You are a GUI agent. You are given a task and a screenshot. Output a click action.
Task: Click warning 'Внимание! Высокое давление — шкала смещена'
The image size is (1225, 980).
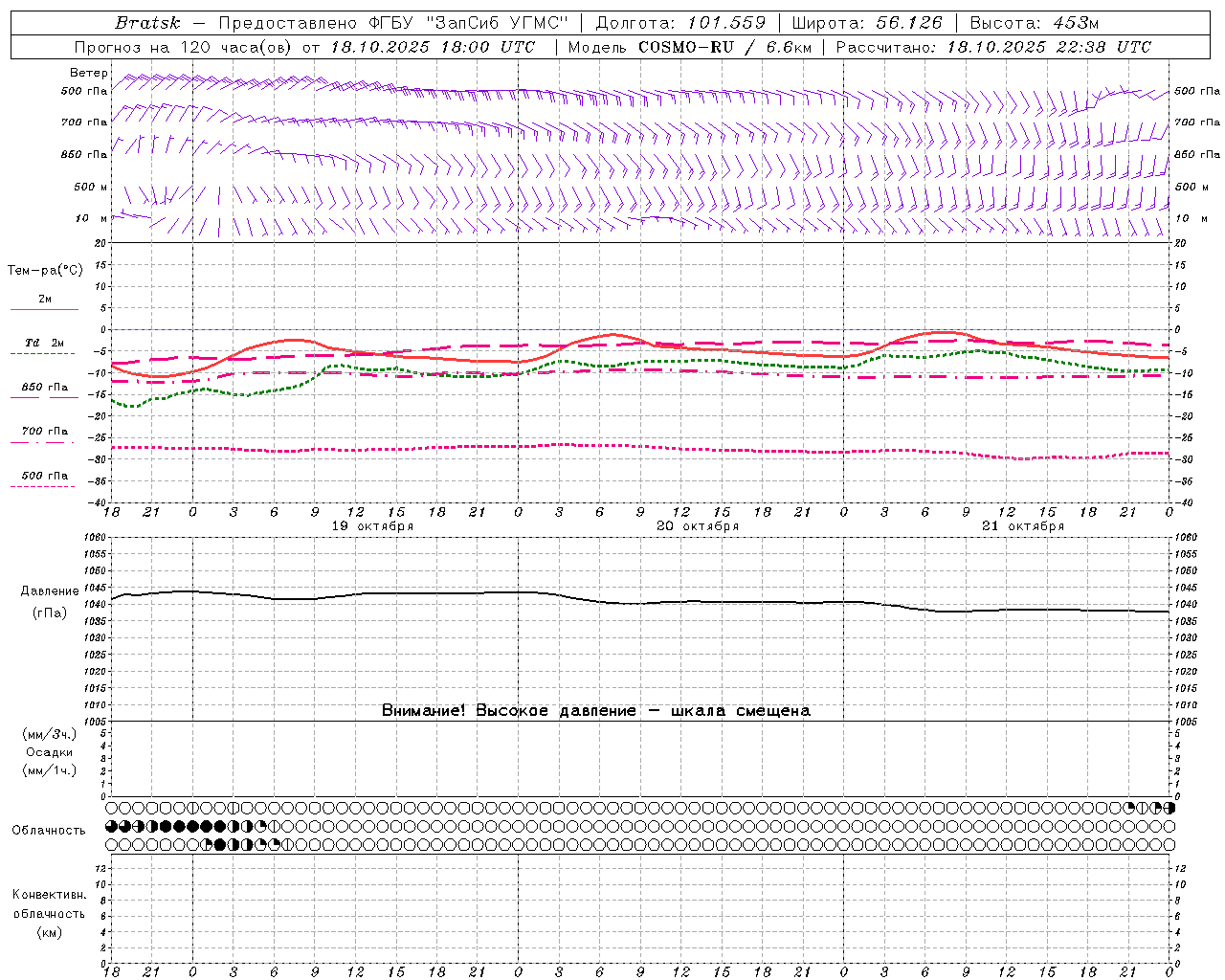click(596, 711)
